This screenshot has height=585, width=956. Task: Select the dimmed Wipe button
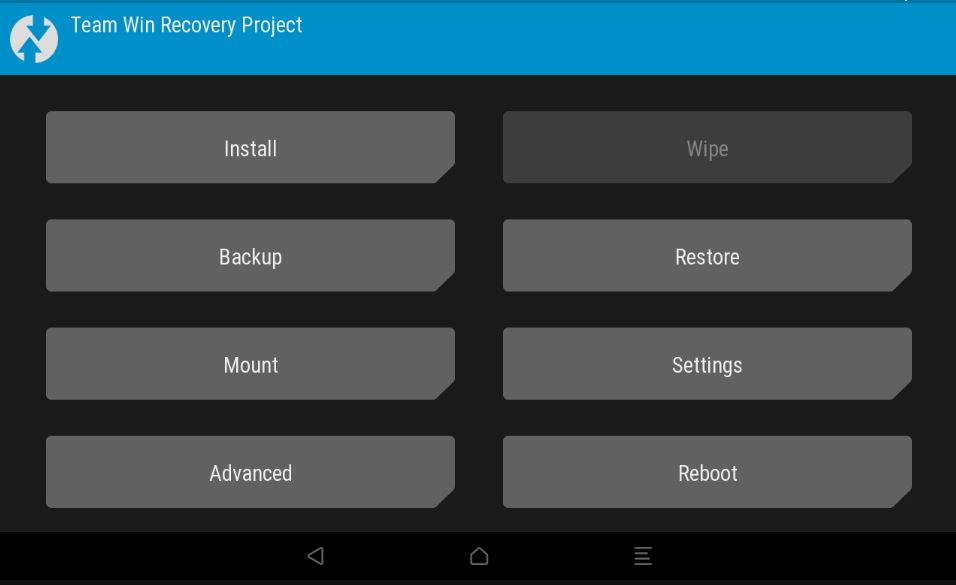click(707, 147)
